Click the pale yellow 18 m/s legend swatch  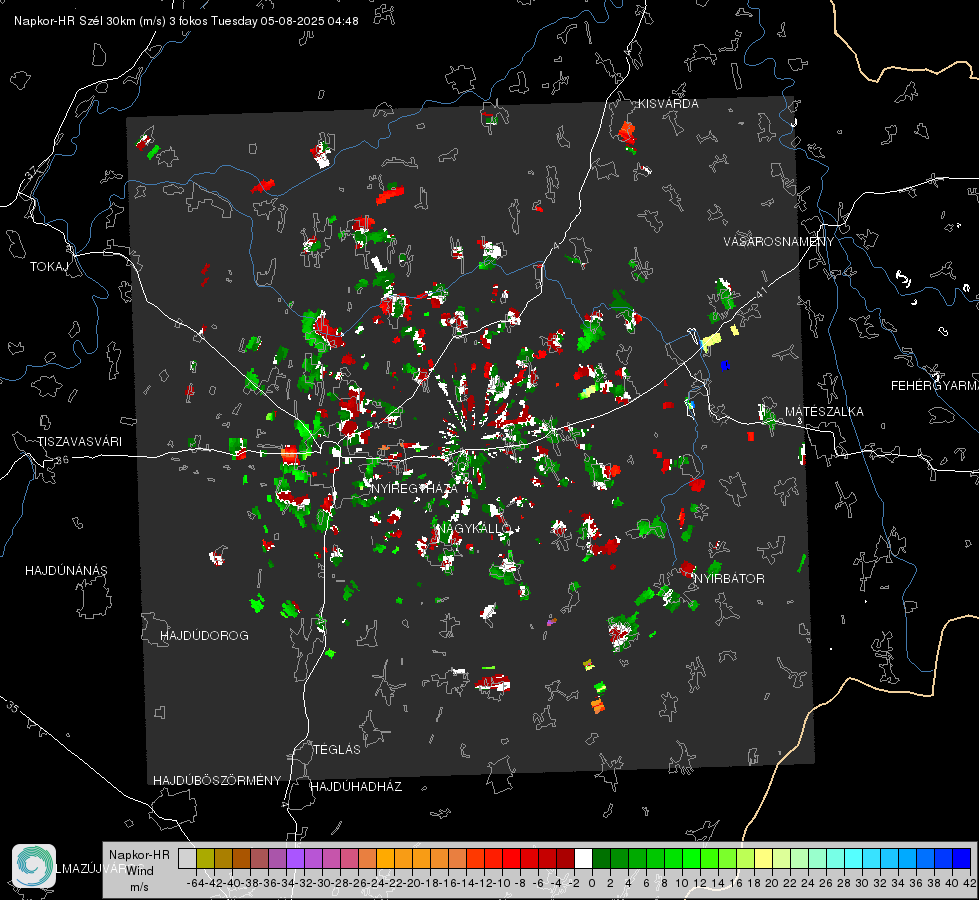763,858
